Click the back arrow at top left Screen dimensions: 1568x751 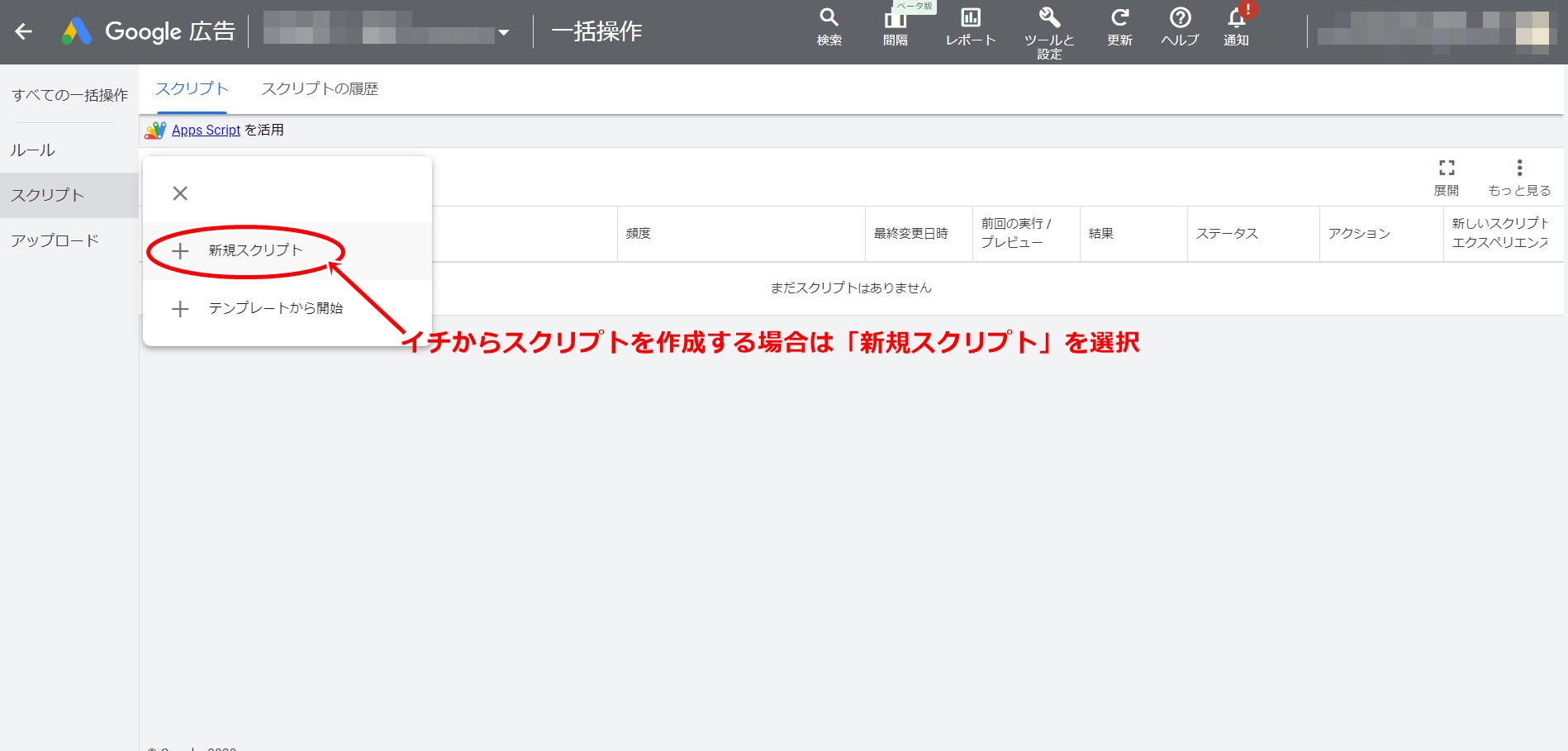coord(25,31)
